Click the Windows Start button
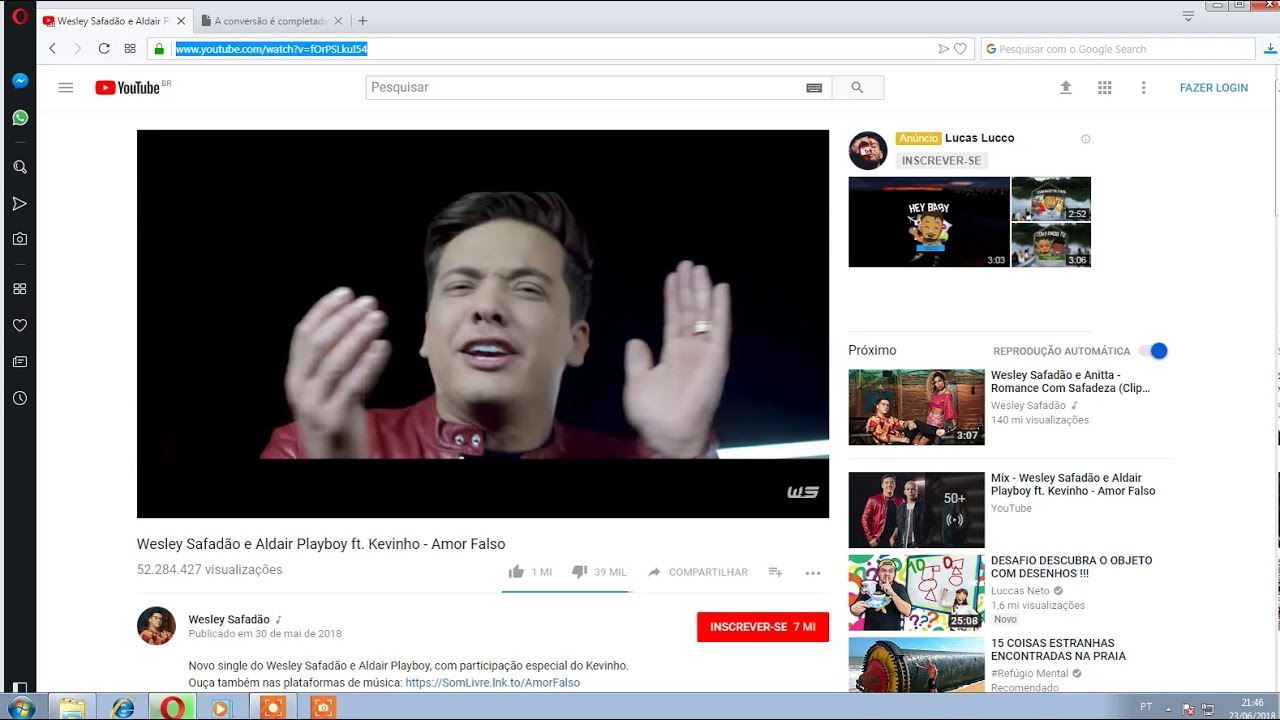 point(20,707)
